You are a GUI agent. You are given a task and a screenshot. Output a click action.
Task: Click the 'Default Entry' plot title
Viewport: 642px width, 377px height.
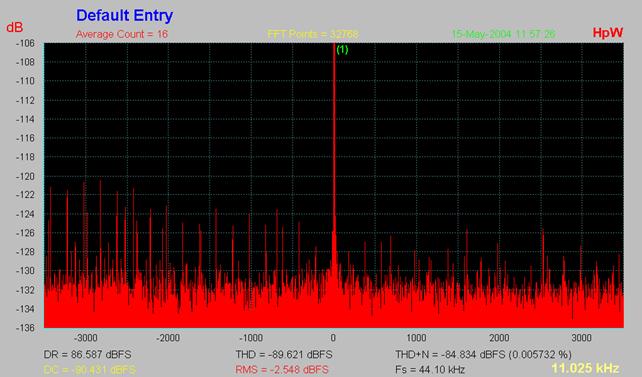(124, 16)
